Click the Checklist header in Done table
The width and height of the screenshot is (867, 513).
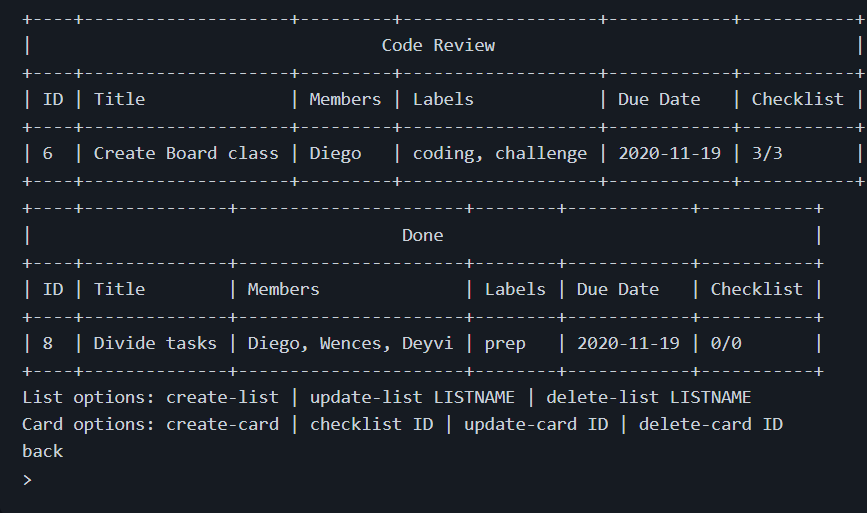(756, 290)
